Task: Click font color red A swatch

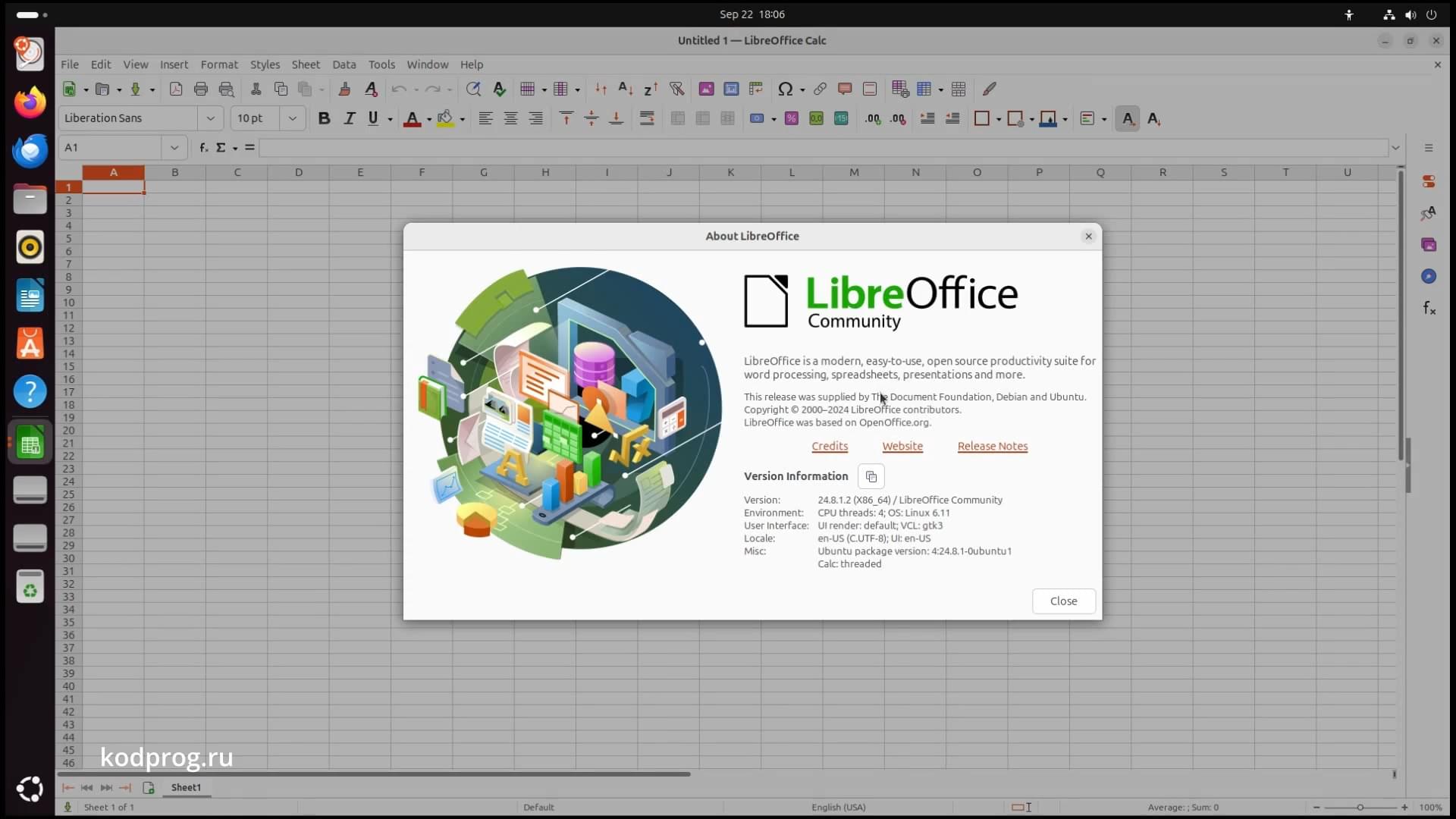Action: pyautogui.click(x=412, y=118)
